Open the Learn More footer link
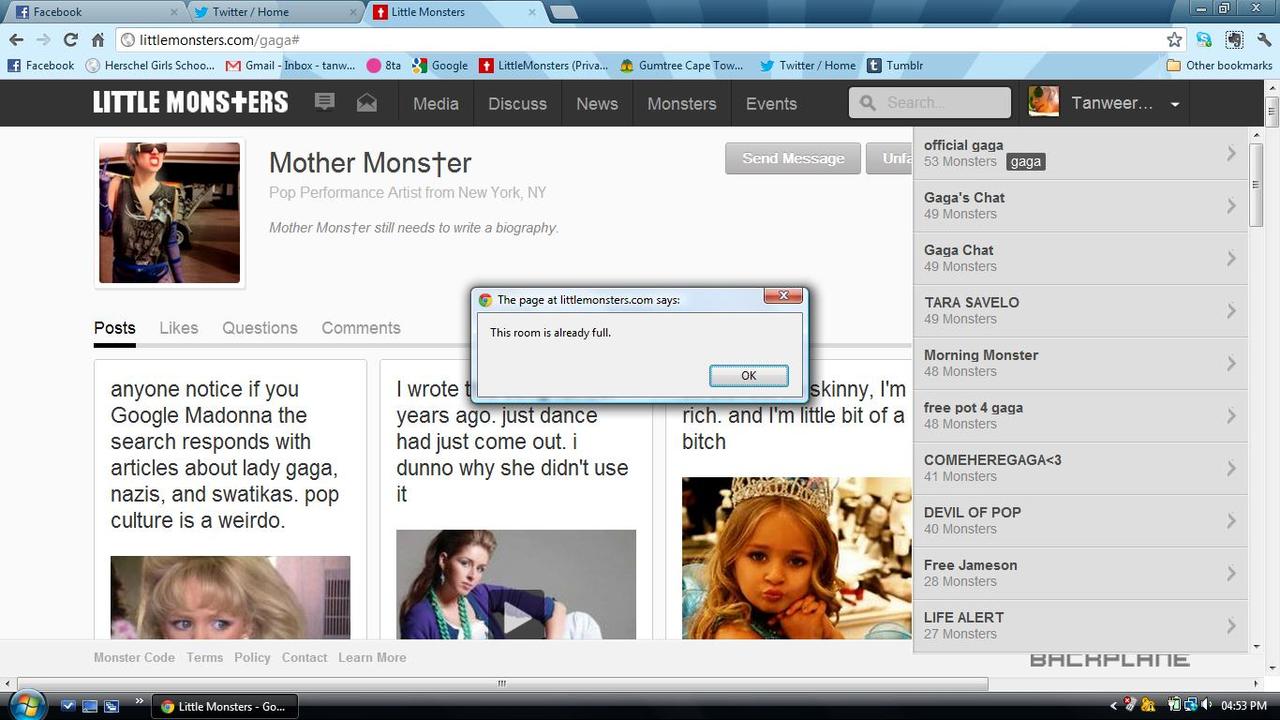The image size is (1280, 720). coord(372,658)
